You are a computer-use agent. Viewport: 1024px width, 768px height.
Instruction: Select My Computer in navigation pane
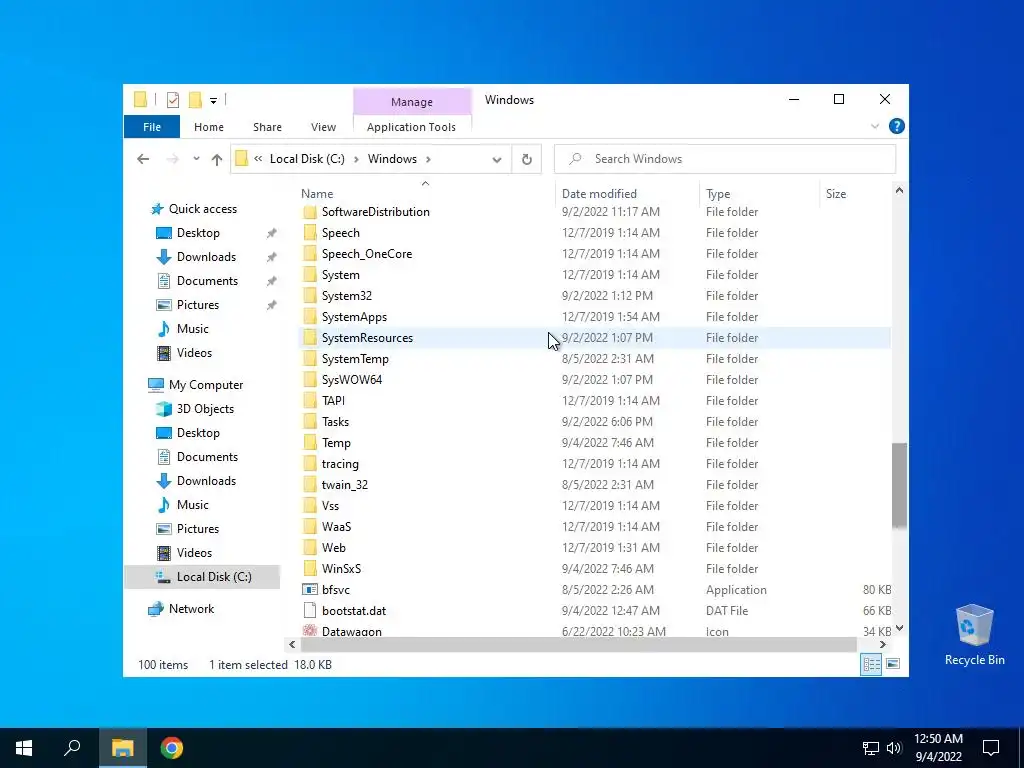pos(206,385)
